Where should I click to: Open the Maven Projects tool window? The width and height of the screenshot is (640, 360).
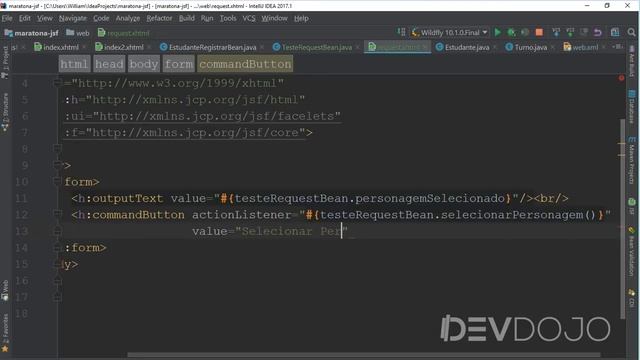pos(632,160)
